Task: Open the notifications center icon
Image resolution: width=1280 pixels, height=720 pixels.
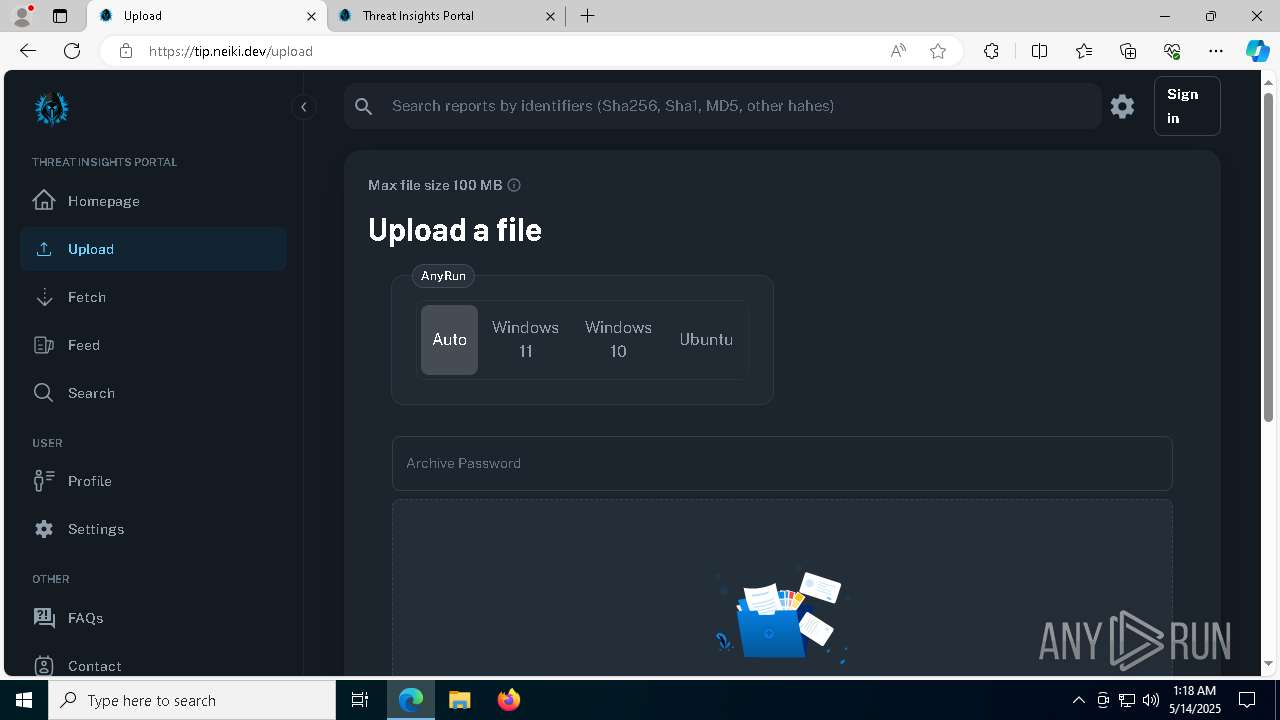Action: [x=1247, y=700]
